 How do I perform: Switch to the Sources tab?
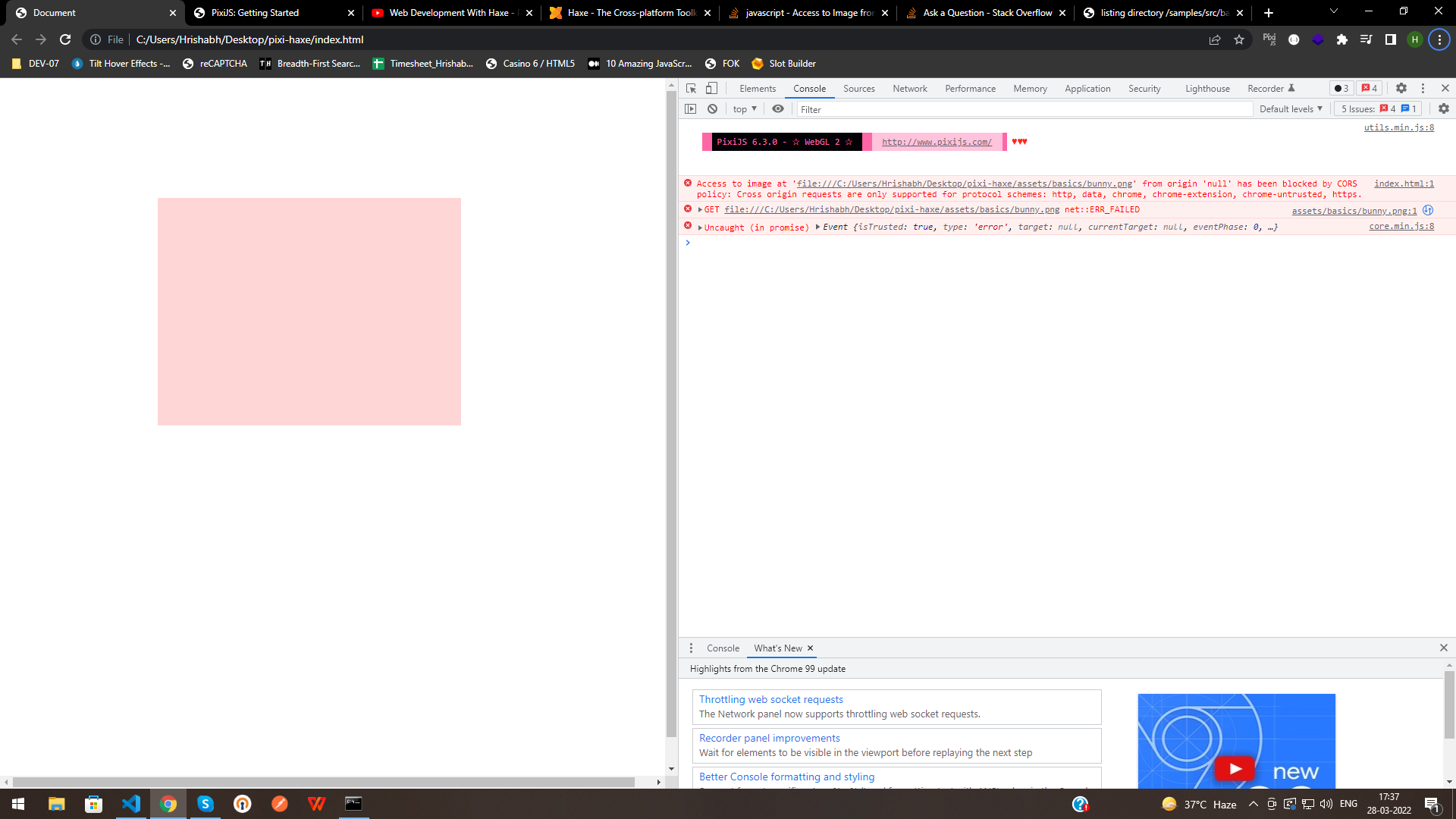pos(858,89)
